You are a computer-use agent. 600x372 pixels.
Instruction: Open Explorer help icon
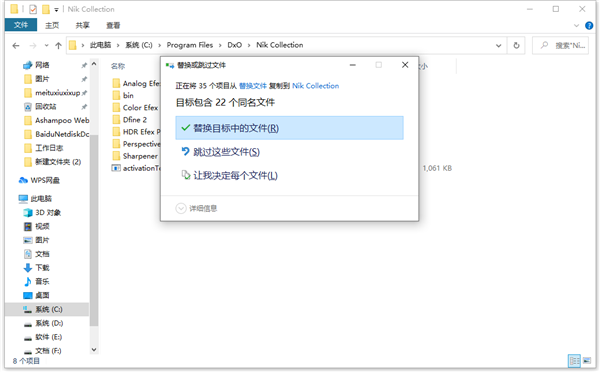click(589, 26)
